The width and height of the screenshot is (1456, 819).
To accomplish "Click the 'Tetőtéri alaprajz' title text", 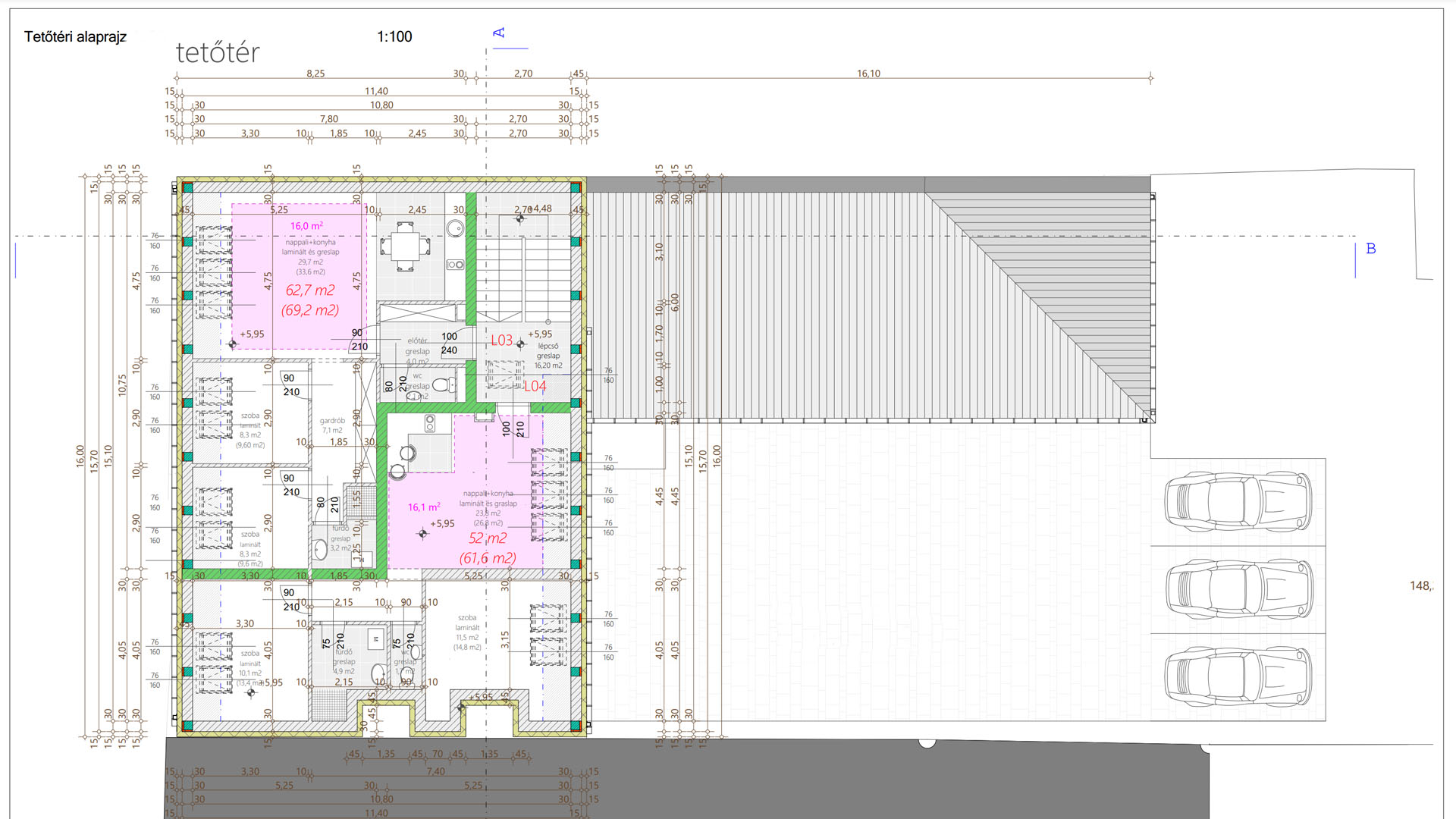I will coord(75,36).
